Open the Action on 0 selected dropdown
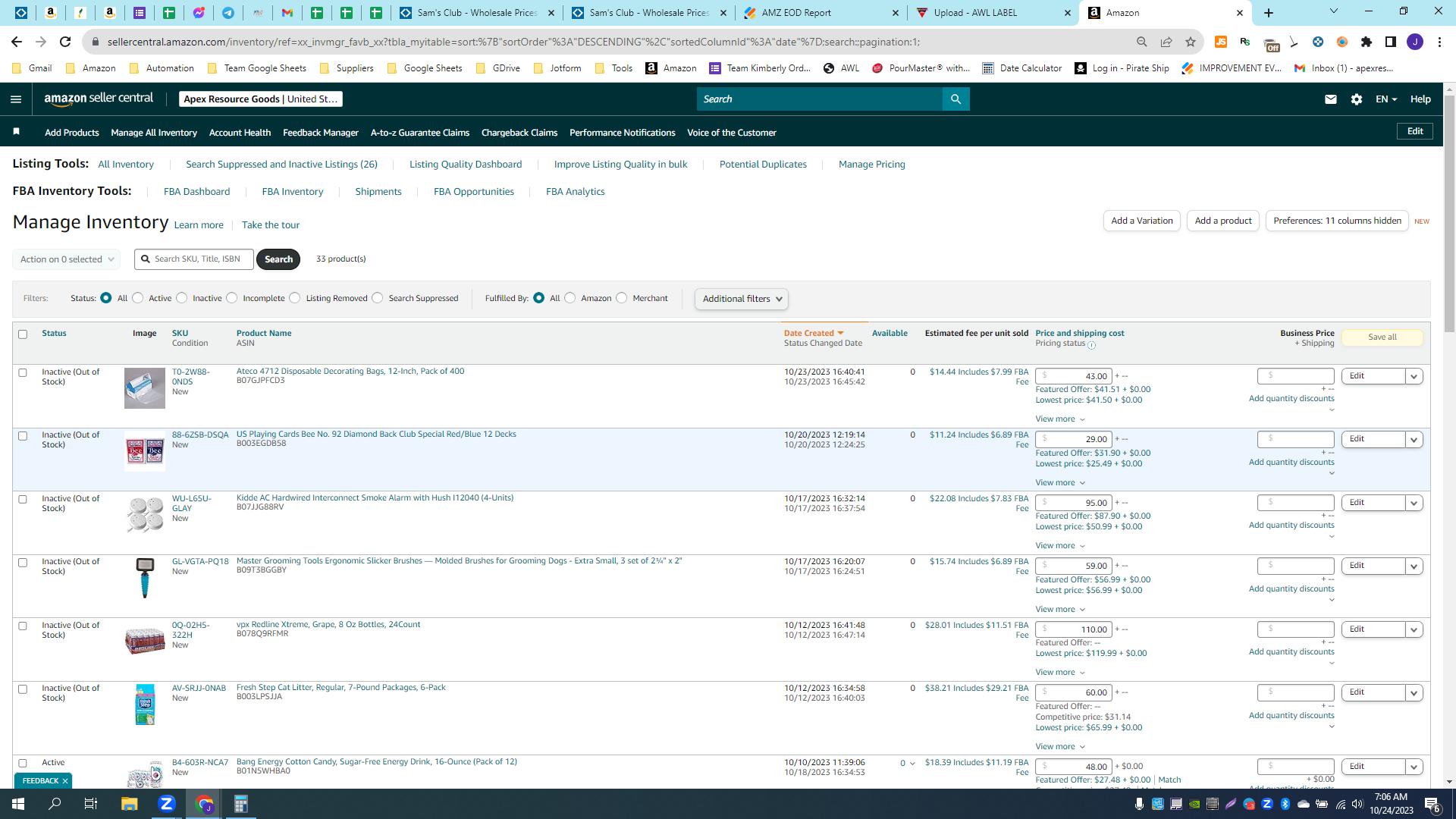Viewport: 1456px width, 819px height. coord(67,259)
